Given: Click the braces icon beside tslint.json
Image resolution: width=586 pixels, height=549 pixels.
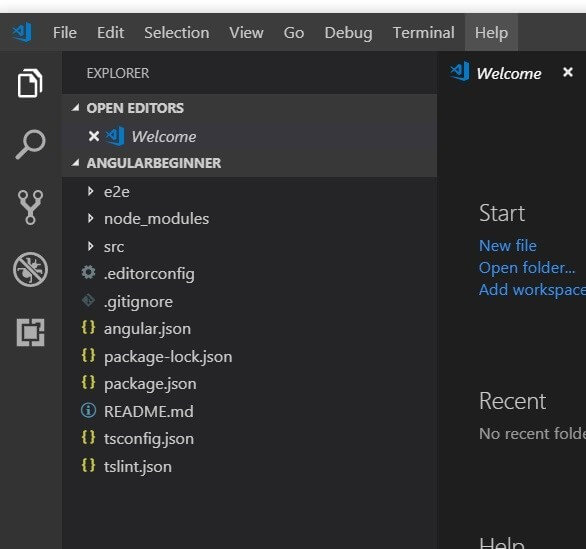Looking at the screenshot, I should 89,465.
